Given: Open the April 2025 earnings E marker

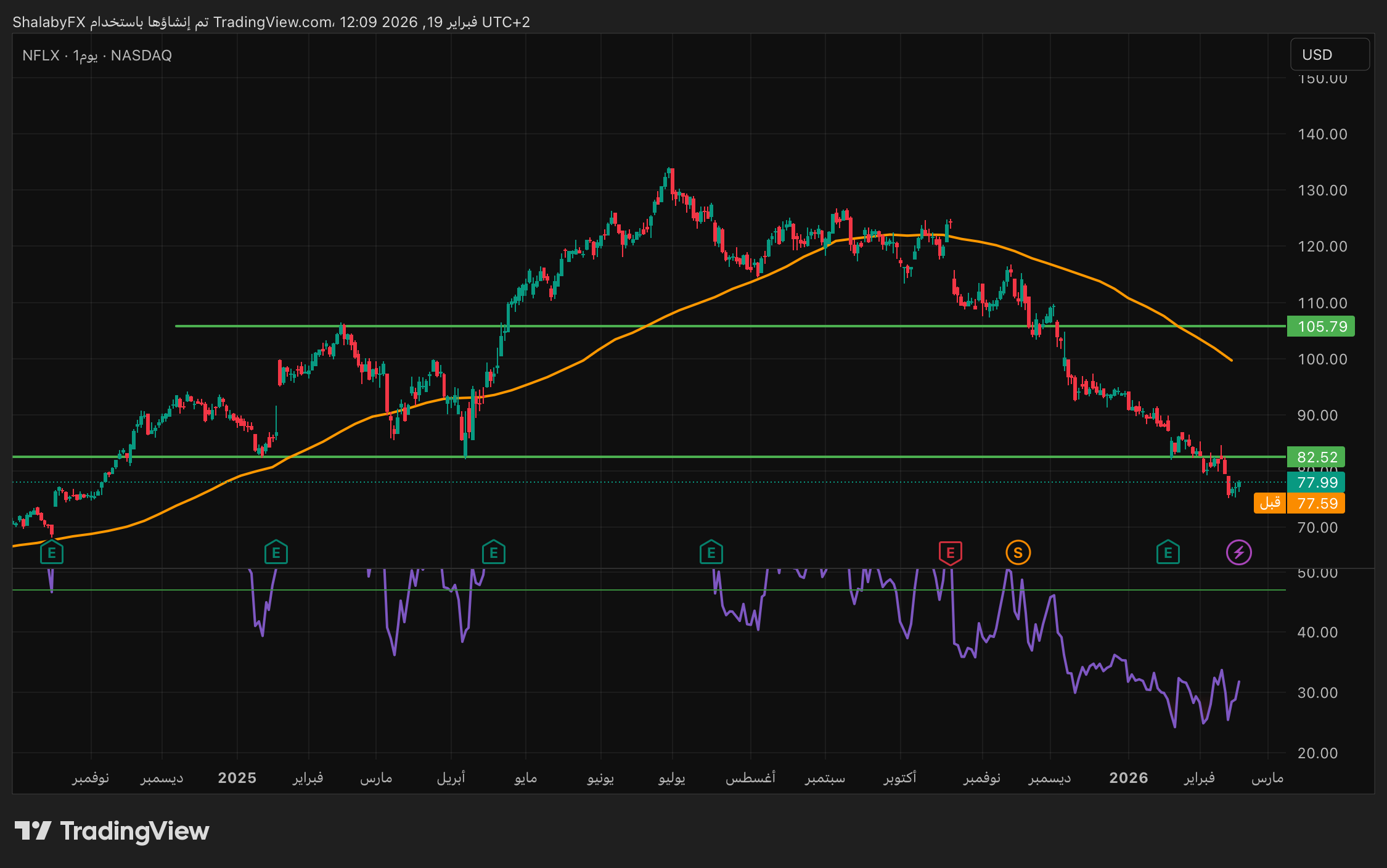Looking at the screenshot, I should (x=493, y=552).
